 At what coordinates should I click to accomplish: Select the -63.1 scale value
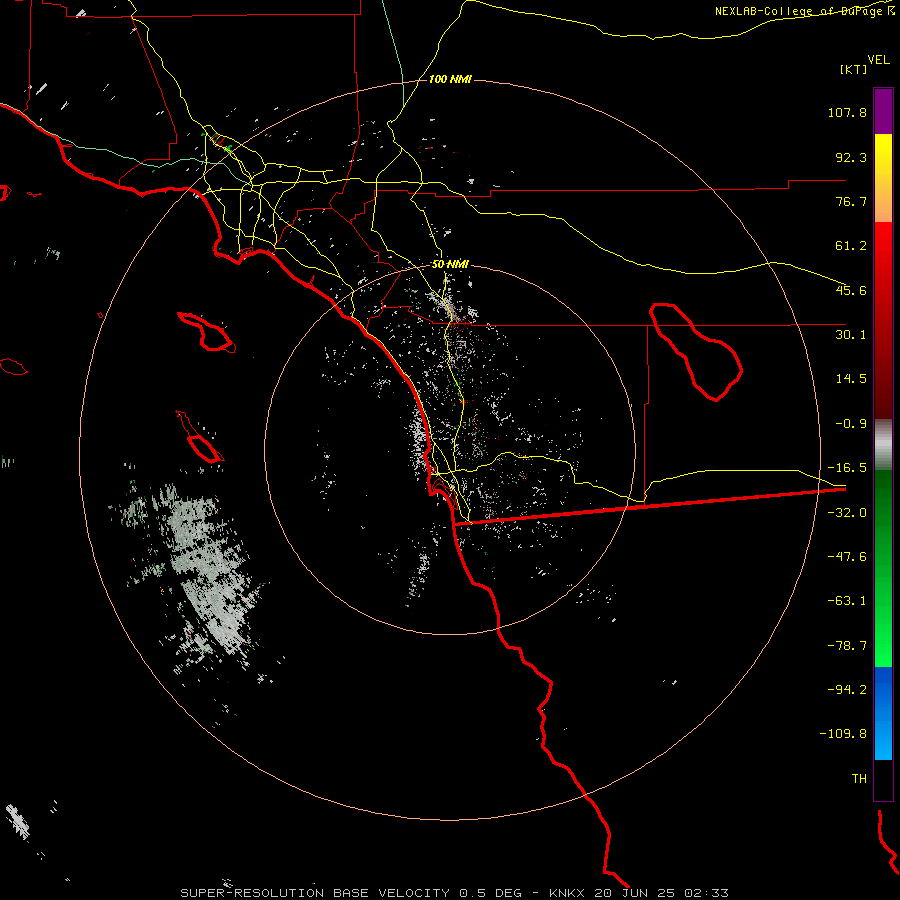pos(847,601)
